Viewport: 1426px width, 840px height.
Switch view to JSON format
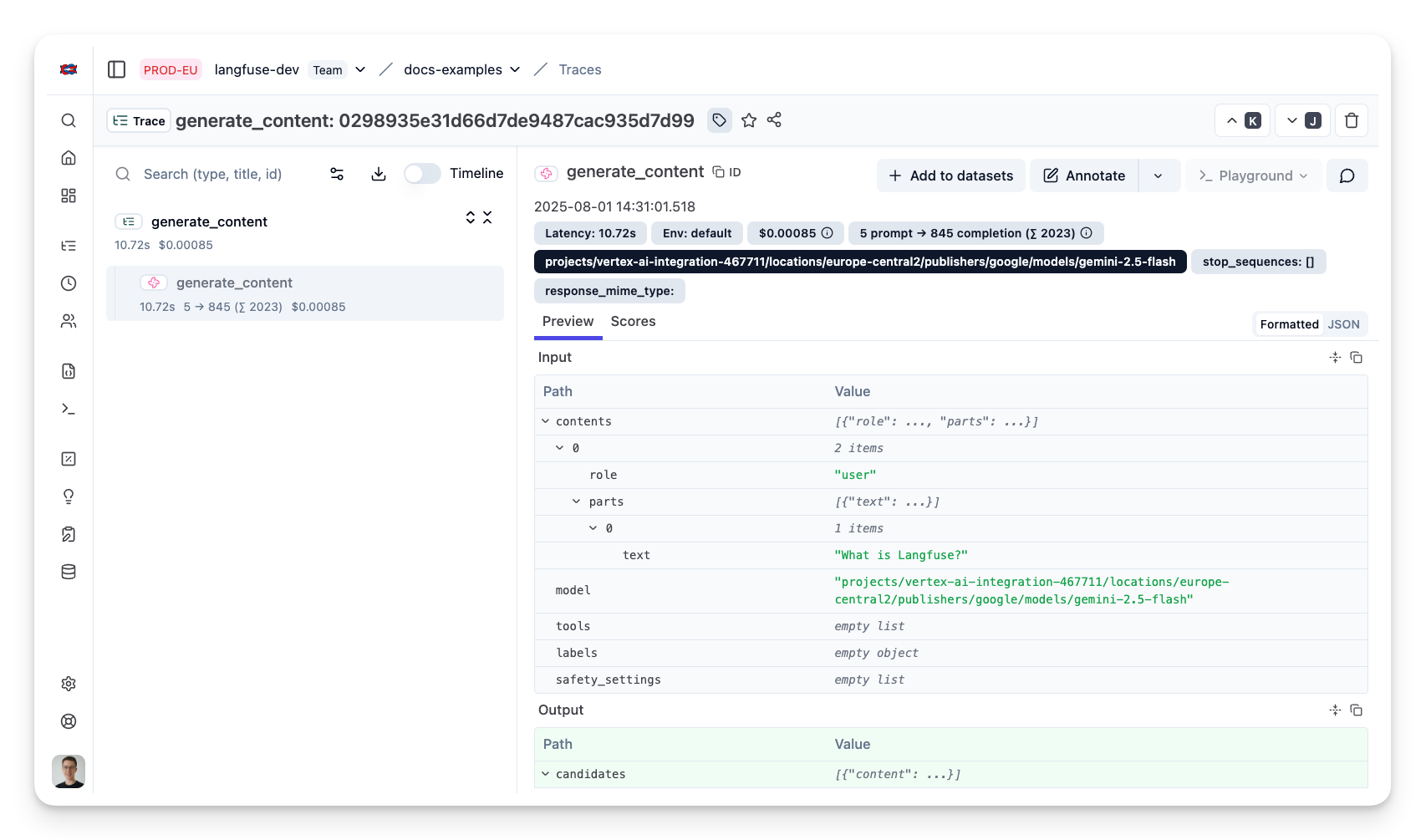click(1343, 324)
